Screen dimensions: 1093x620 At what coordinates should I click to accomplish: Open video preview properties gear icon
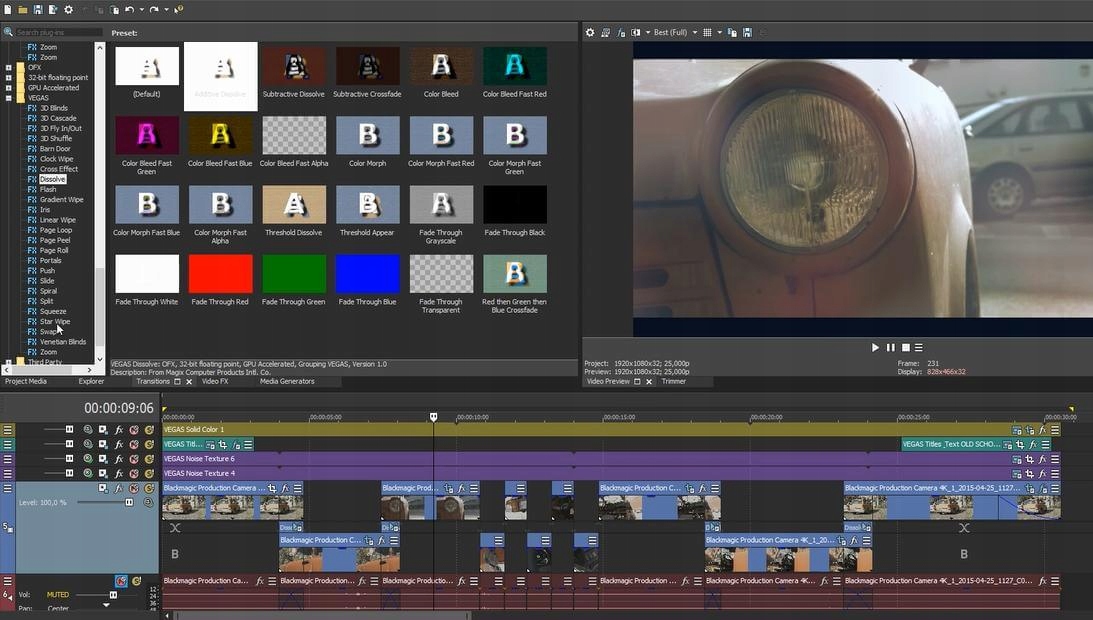[x=590, y=33]
